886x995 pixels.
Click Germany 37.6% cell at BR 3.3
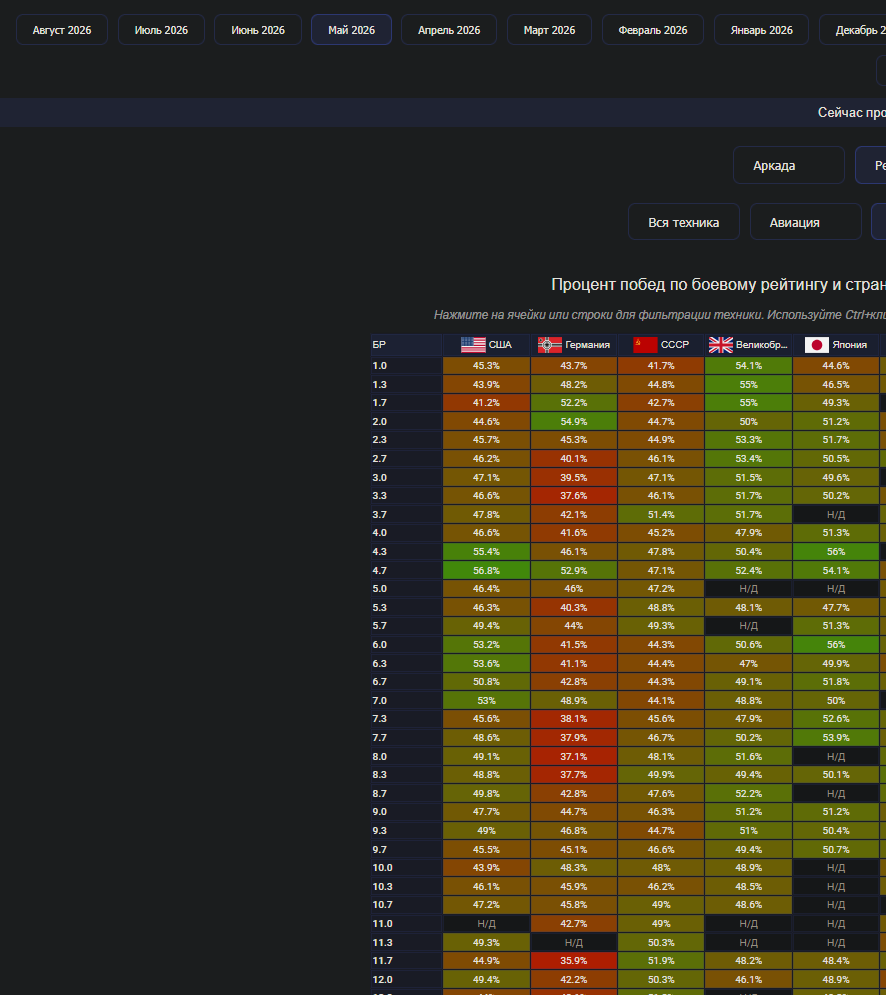click(x=574, y=496)
